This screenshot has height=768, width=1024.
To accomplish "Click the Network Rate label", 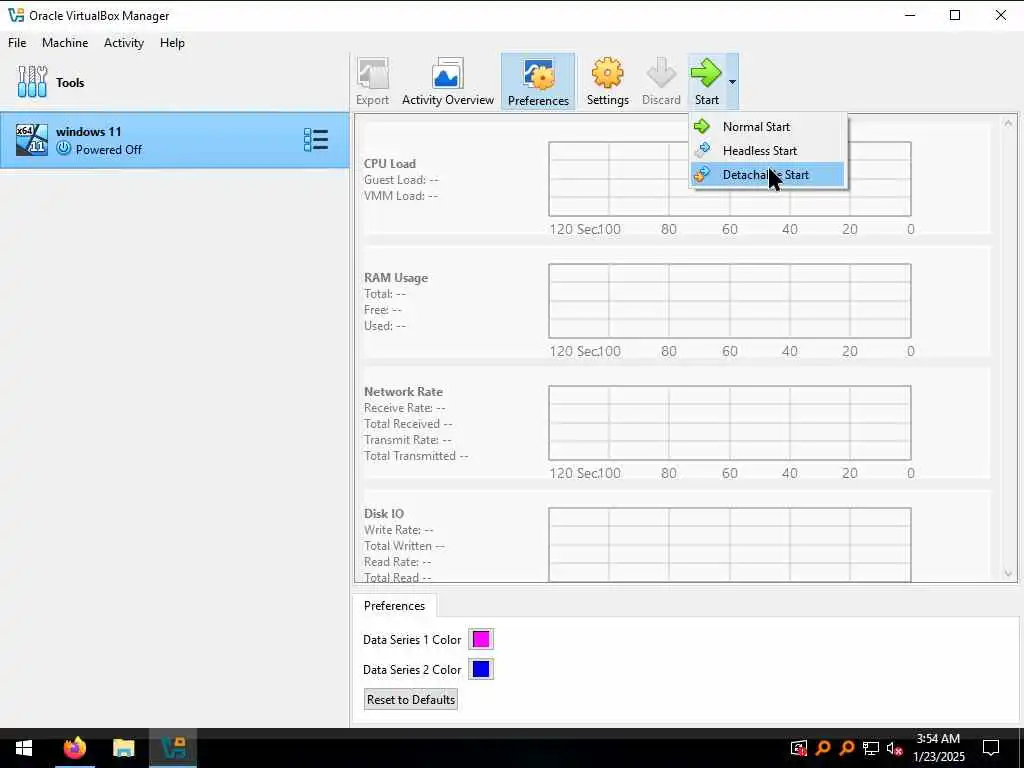I will pyautogui.click(x=404, y=392).
